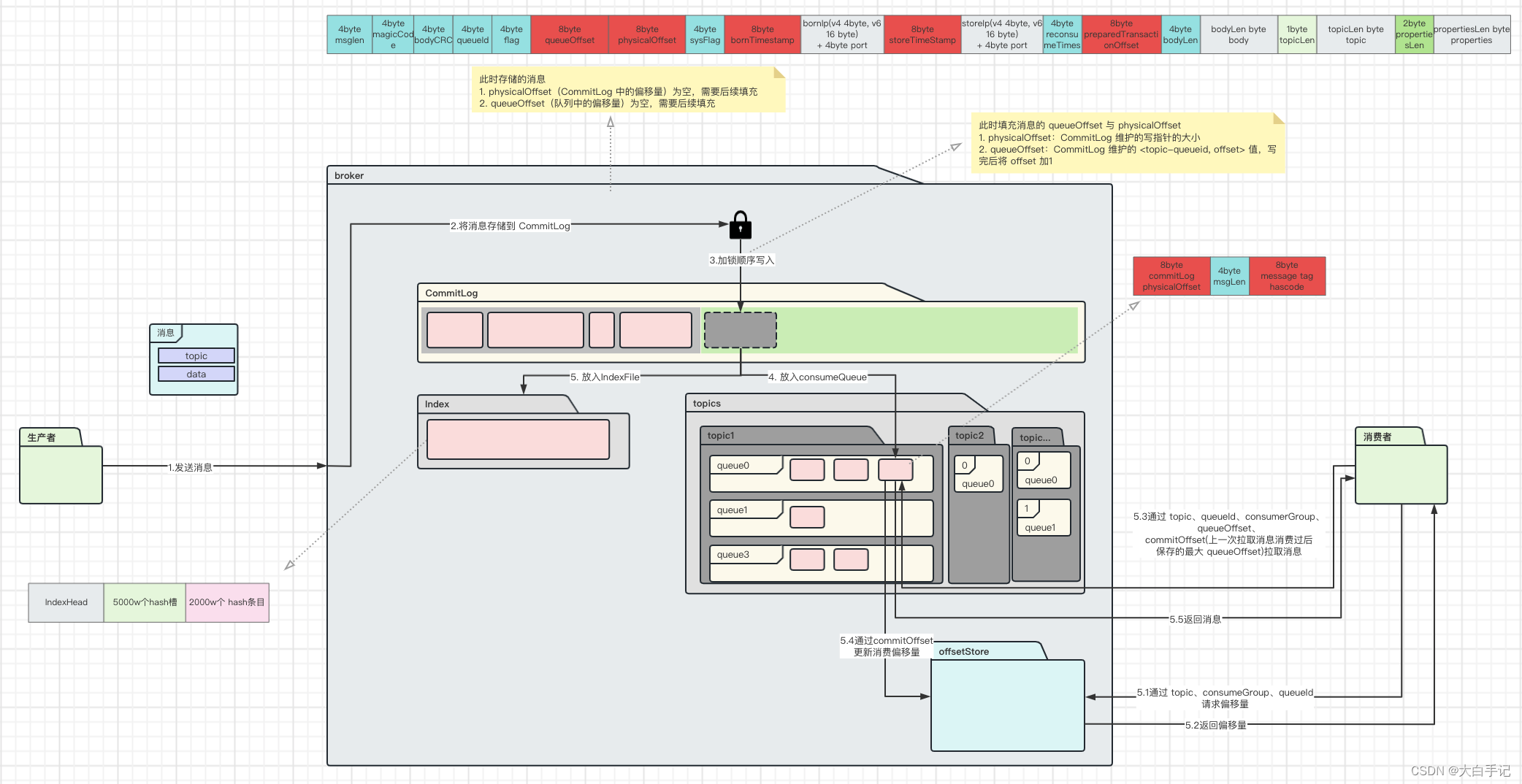
Task: Click the '2.将消息存储到 CommitLog' arrow label
Action: [x=510, y=226]
